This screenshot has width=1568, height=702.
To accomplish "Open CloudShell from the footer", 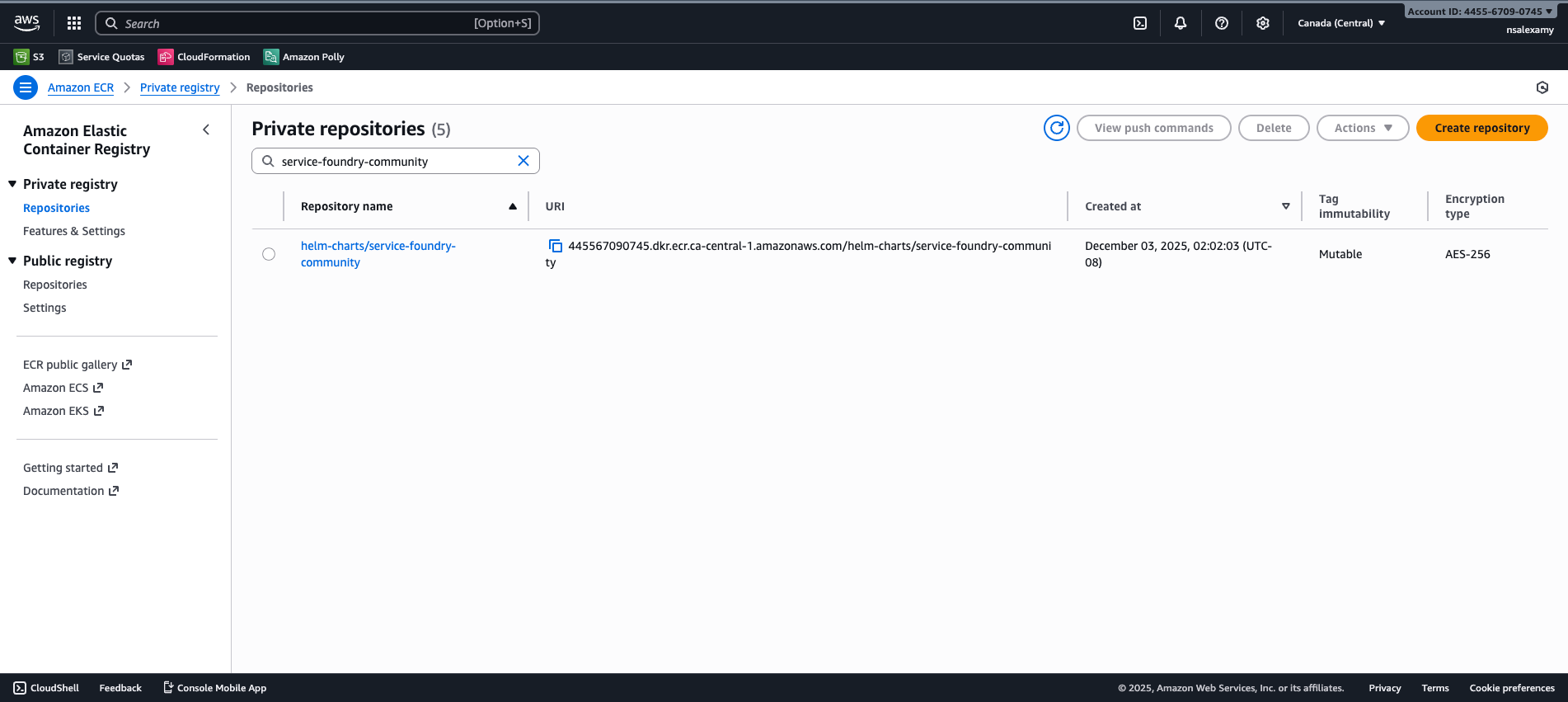I will (x=46, y=688).
